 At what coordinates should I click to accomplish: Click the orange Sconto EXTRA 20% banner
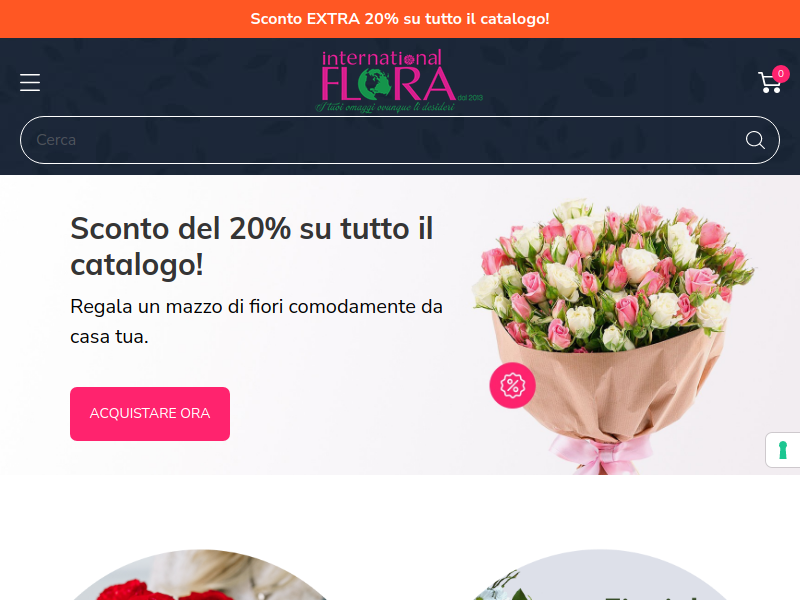pos(400,19)
